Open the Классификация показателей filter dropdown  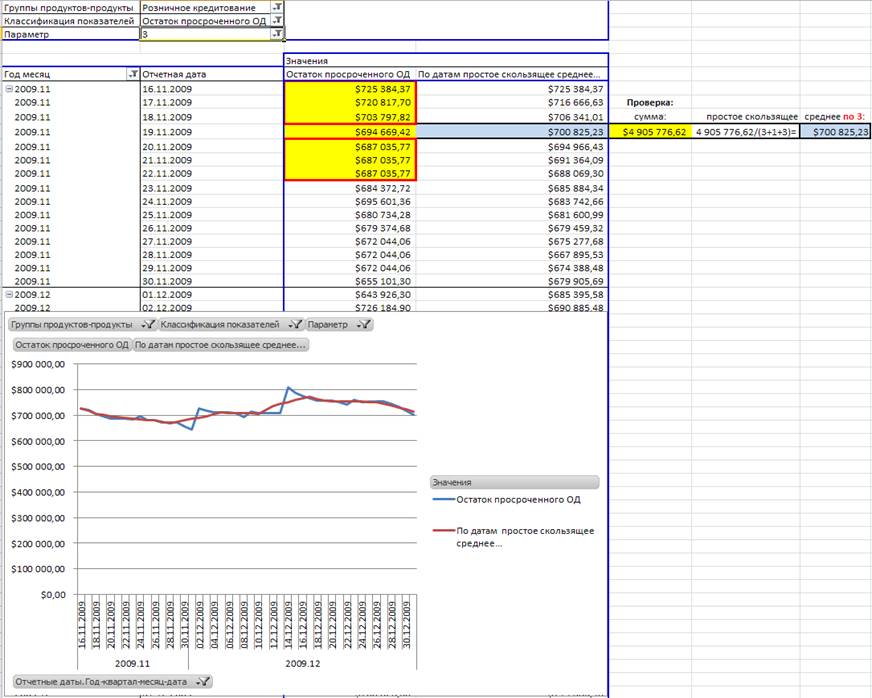click(277, 21)
